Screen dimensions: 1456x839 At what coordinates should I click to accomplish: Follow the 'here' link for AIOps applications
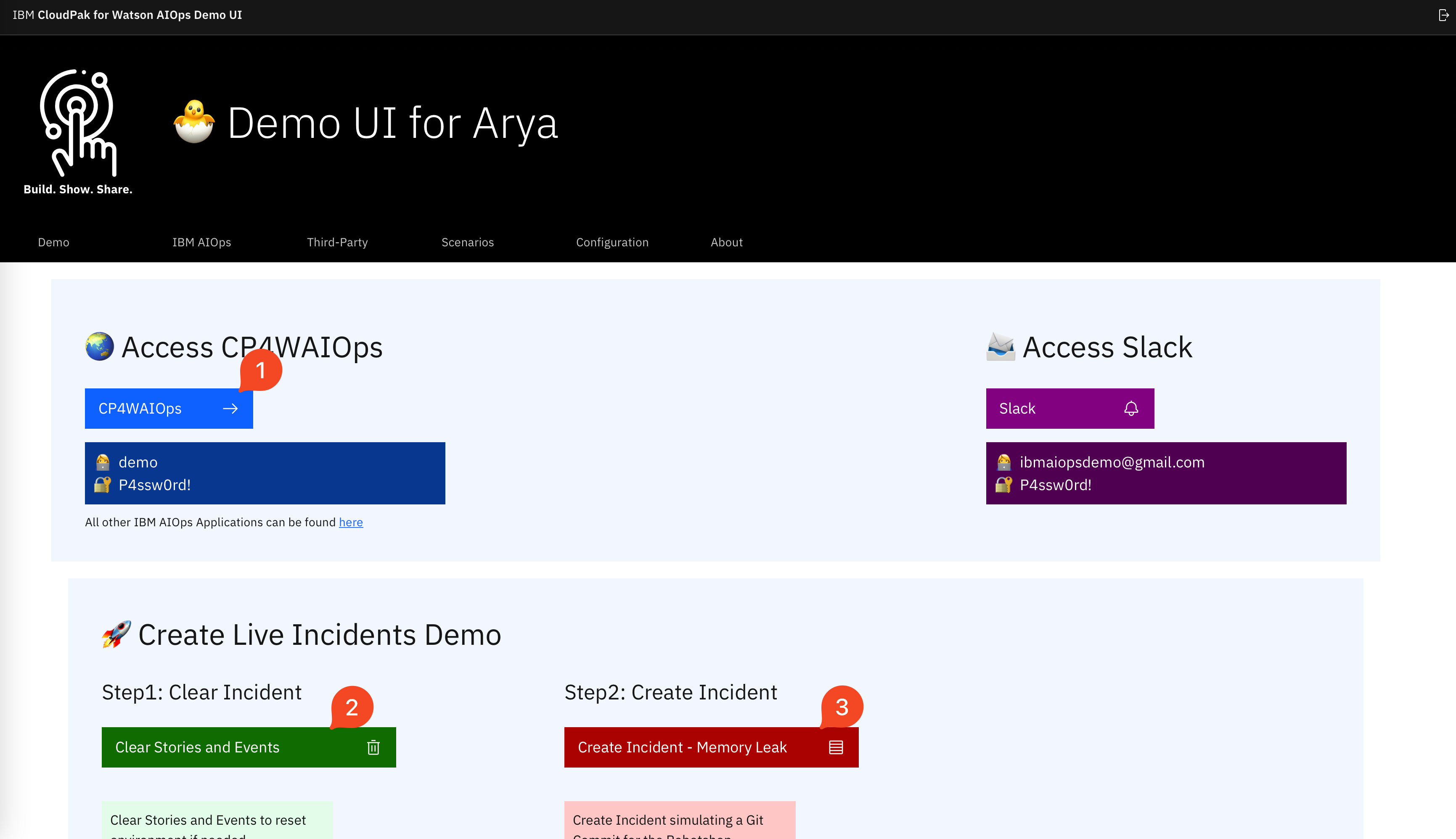point(351,522)
